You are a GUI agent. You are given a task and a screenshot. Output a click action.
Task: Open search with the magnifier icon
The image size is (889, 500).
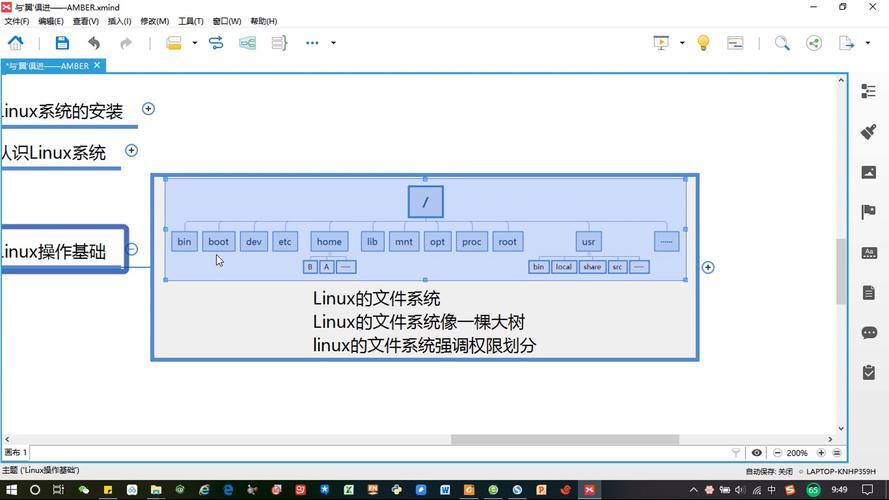coord(782,43)
